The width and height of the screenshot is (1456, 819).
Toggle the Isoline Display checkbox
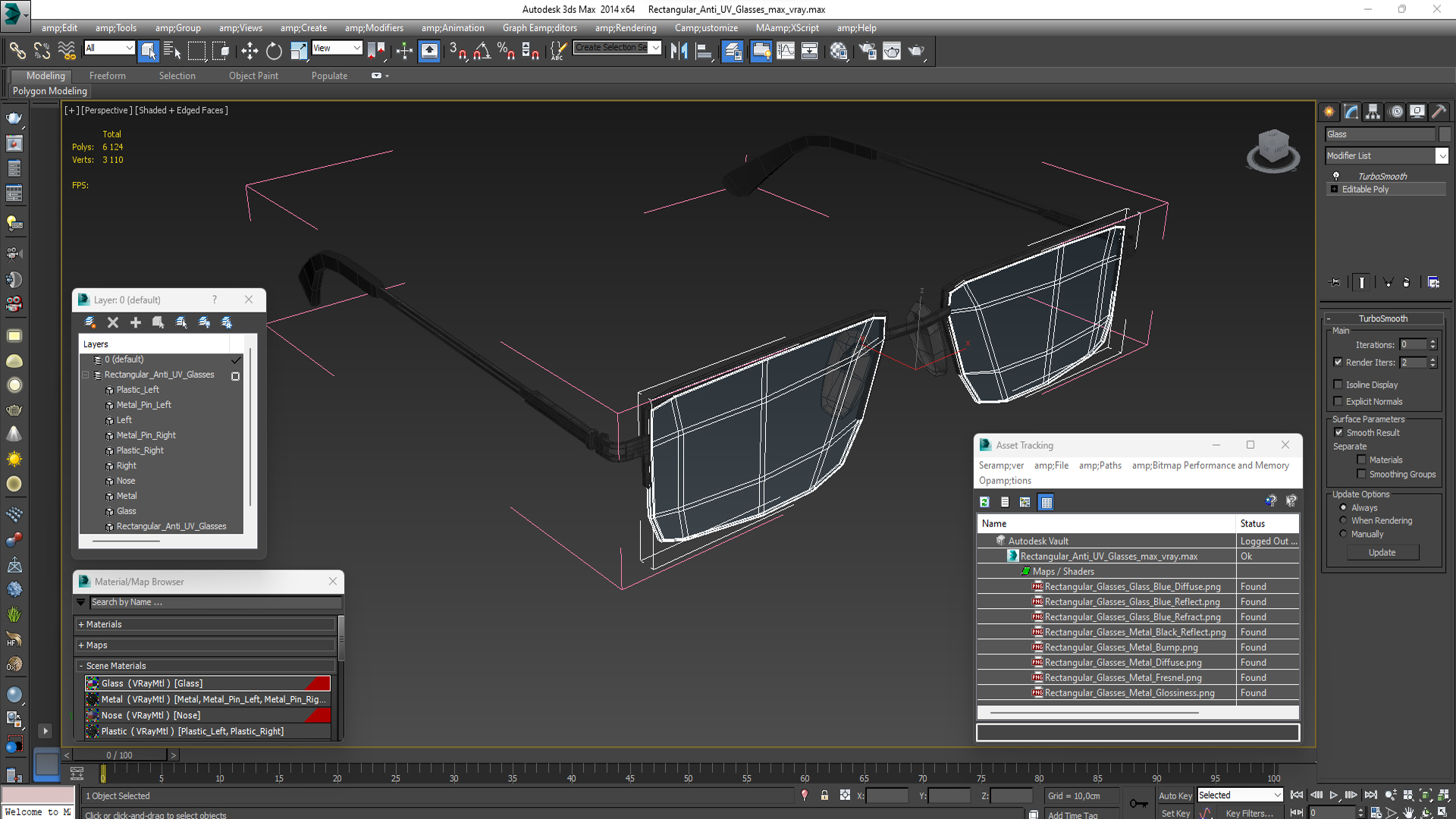(1338, 384)
